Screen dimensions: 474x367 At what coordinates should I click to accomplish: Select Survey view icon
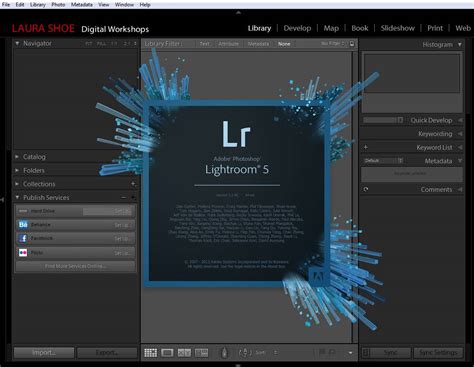point(201,352)
